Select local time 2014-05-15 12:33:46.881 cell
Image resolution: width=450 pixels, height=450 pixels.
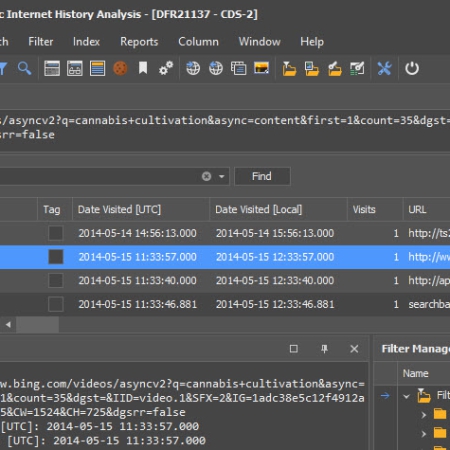275,304
